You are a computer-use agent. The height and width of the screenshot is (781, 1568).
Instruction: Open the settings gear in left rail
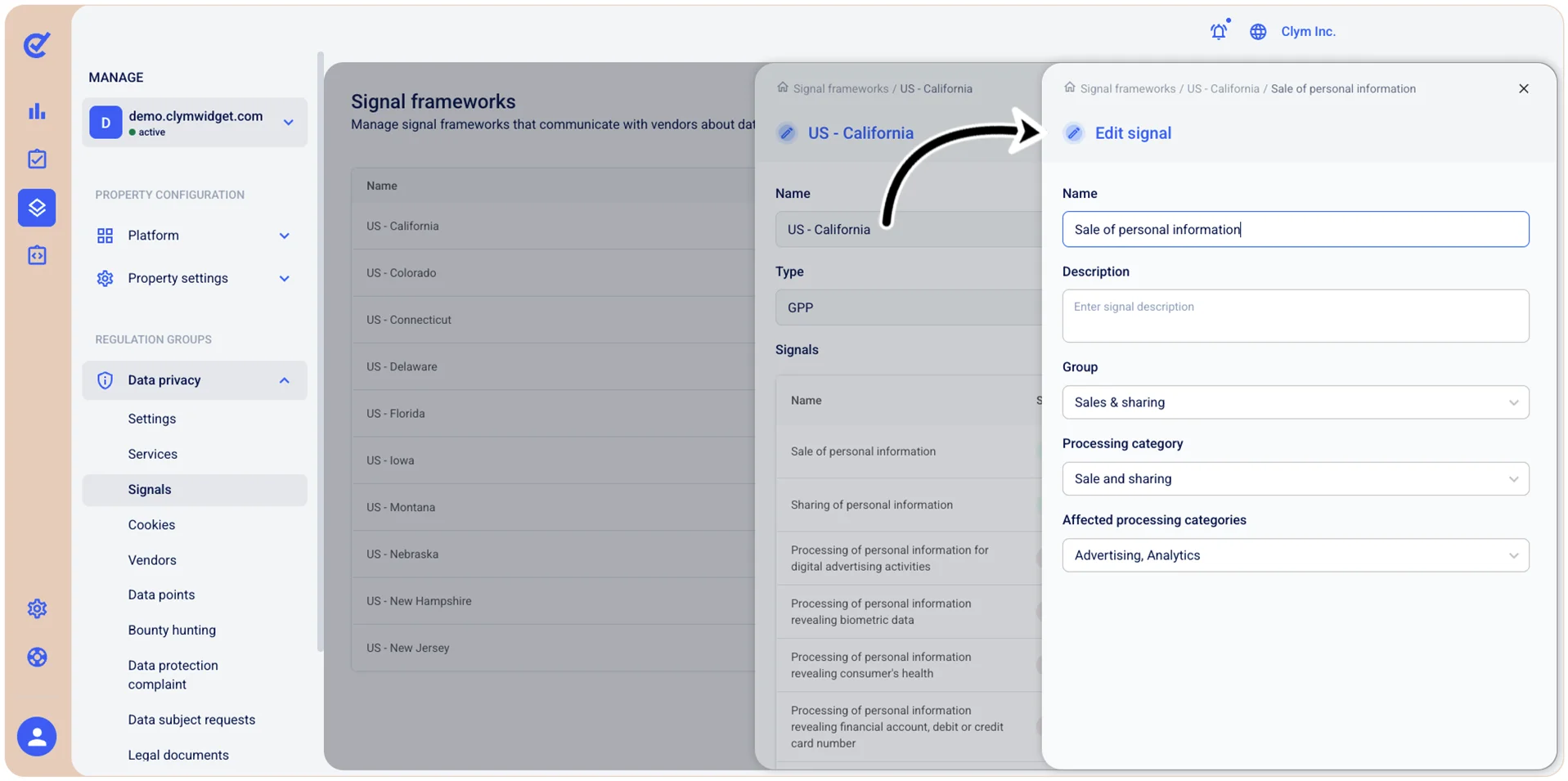[x=37, y=608]
